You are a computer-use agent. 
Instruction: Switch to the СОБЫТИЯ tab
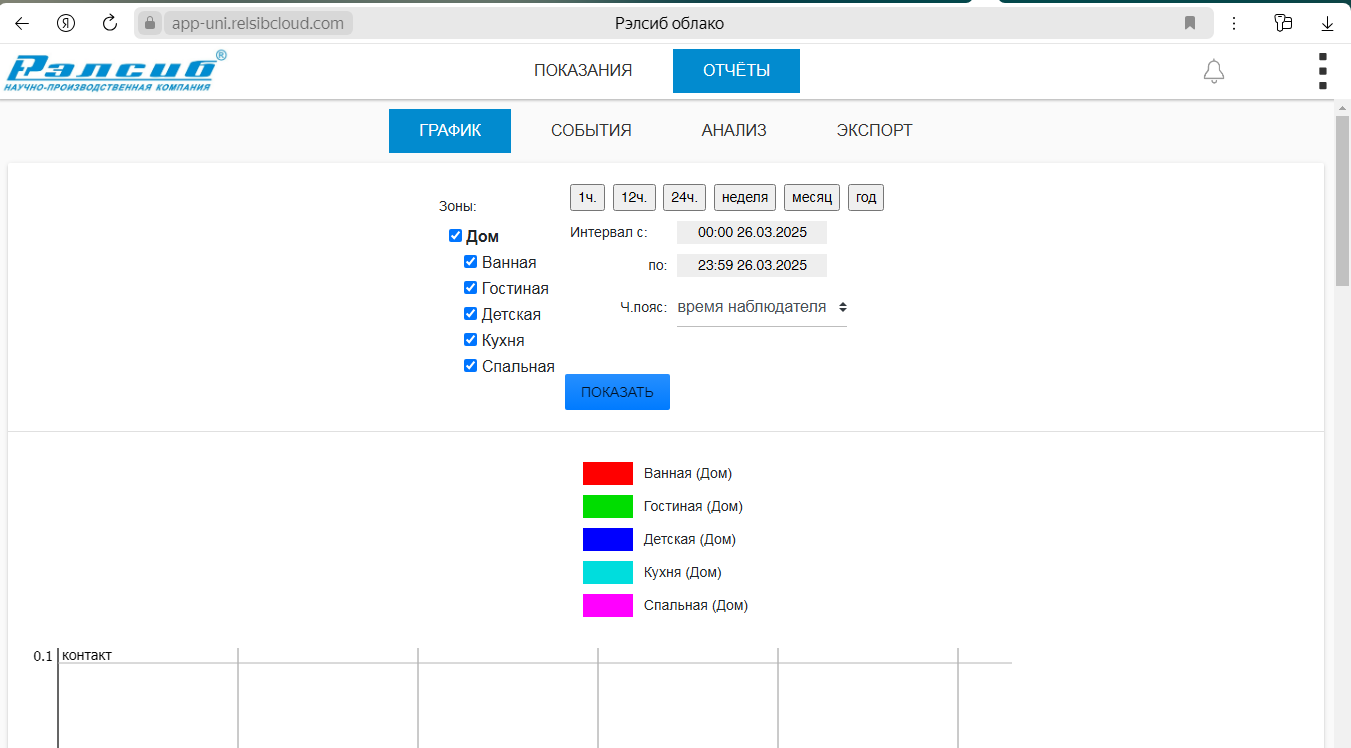click(591, 131)
